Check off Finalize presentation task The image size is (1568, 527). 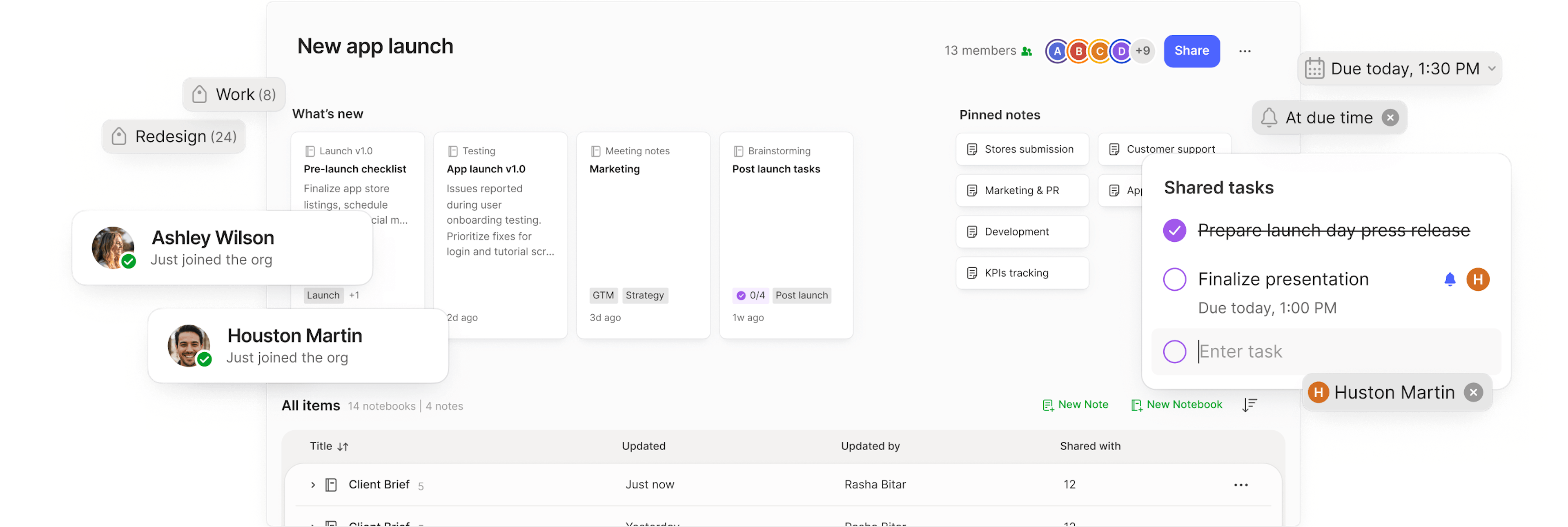point(1174,279)
